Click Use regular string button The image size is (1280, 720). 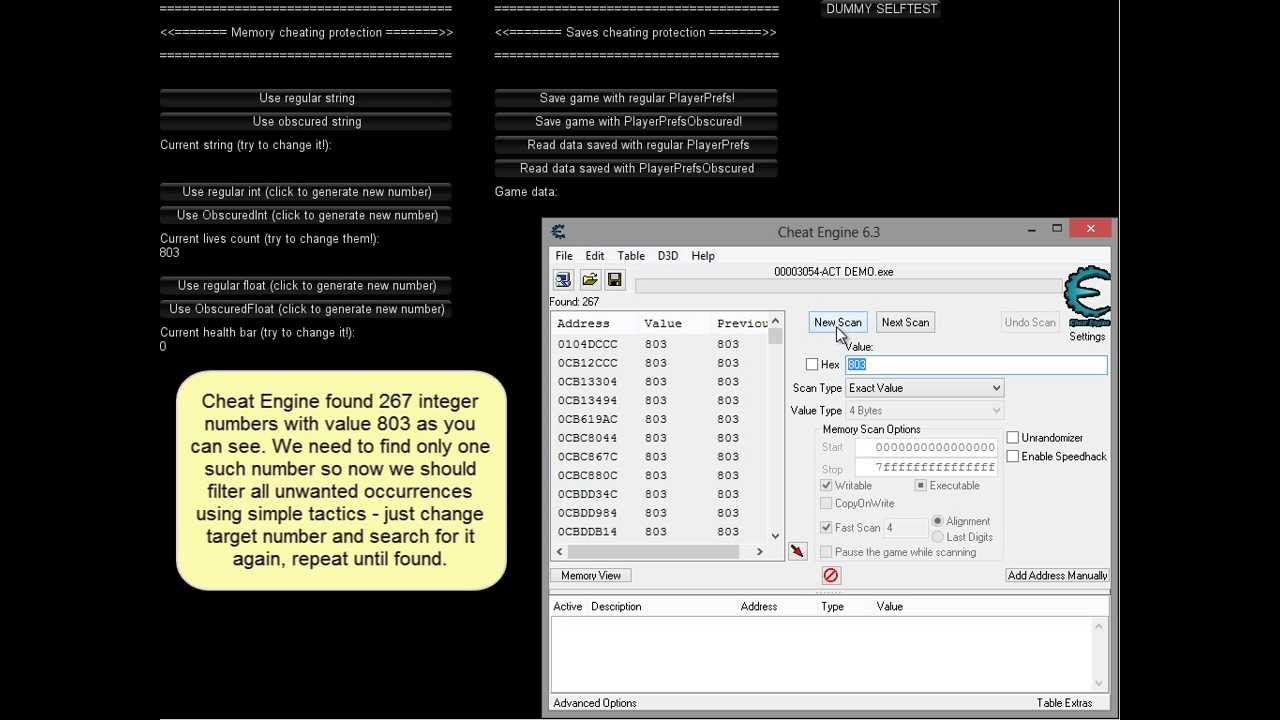coord(306,98)
